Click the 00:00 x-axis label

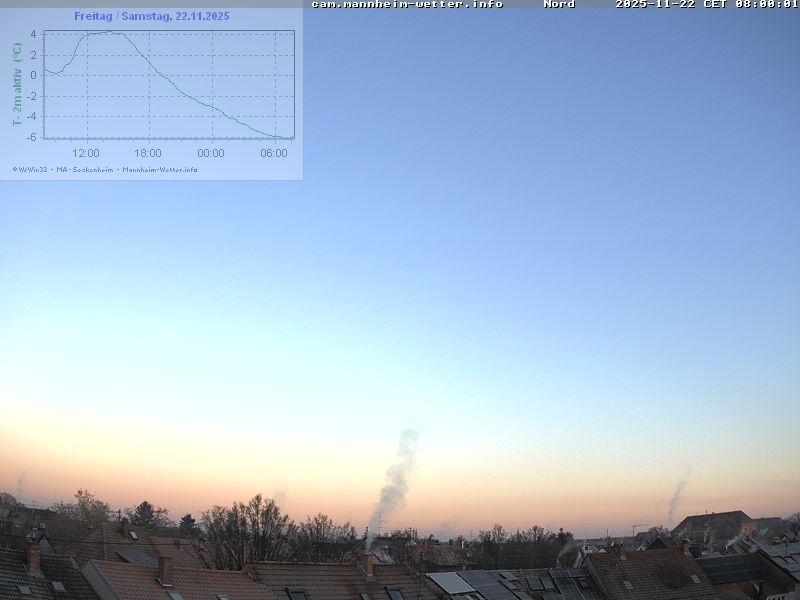211,153
